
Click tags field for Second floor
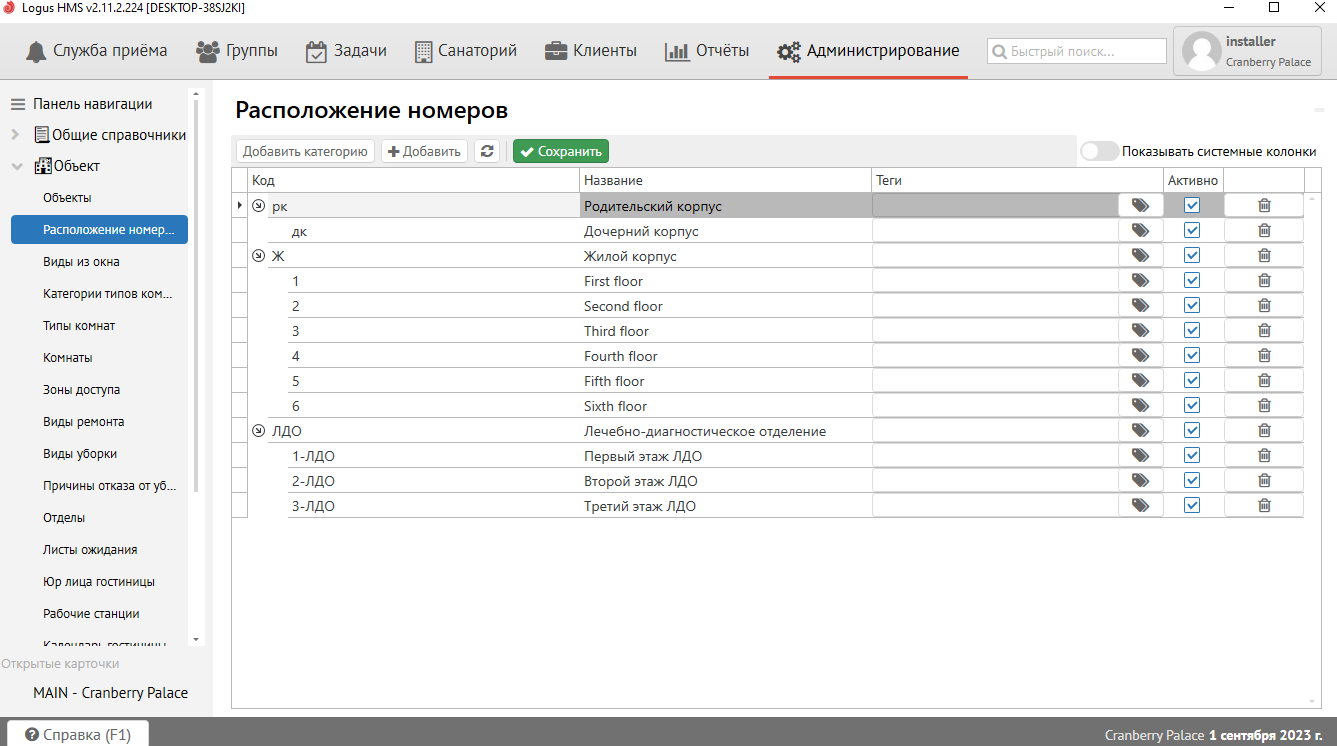coord(995,305)
